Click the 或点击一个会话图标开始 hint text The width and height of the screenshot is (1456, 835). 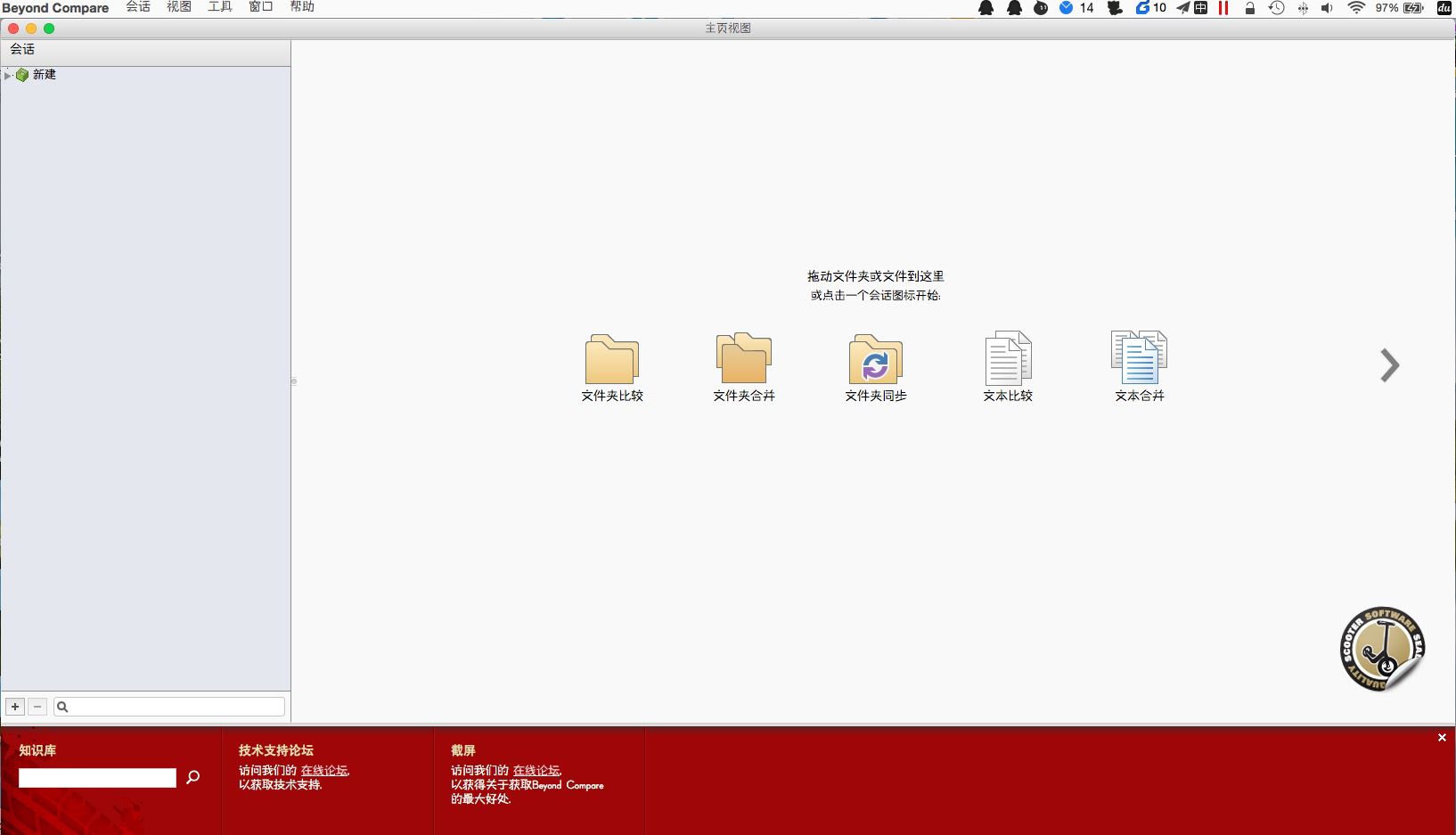click(876, 295)
